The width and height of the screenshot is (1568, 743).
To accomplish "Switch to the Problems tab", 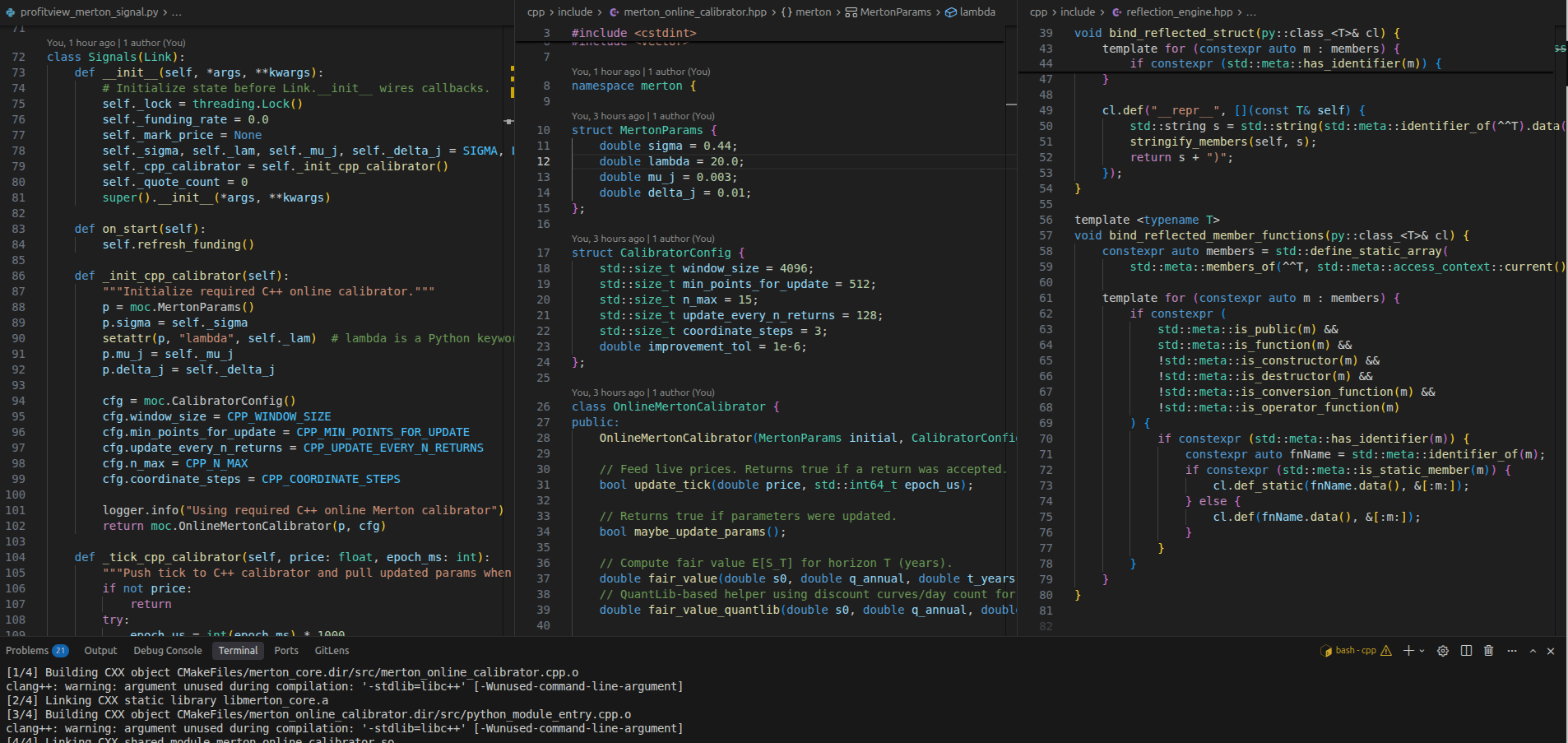I will (x=27, y=651).
